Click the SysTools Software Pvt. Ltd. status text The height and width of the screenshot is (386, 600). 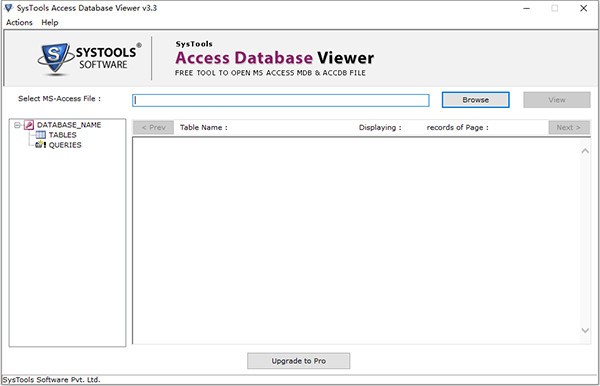[x=51, y=380]
